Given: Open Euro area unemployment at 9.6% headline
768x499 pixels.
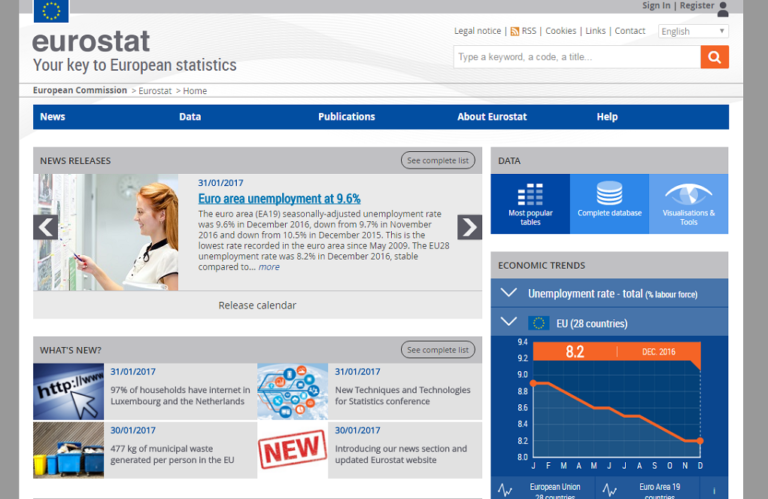Looking at the screenshot, I should pos(279,198).
